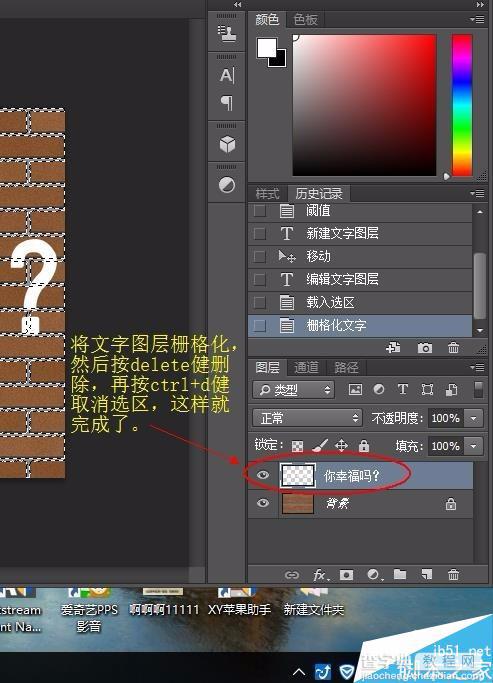Set history brush source beside 编辑文字图层
Screen dimensions: 493x683
[x=260, y=279]
